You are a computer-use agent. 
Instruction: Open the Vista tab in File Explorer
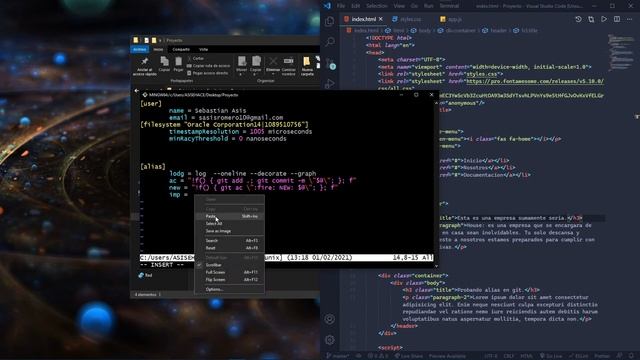pos(203,49)
